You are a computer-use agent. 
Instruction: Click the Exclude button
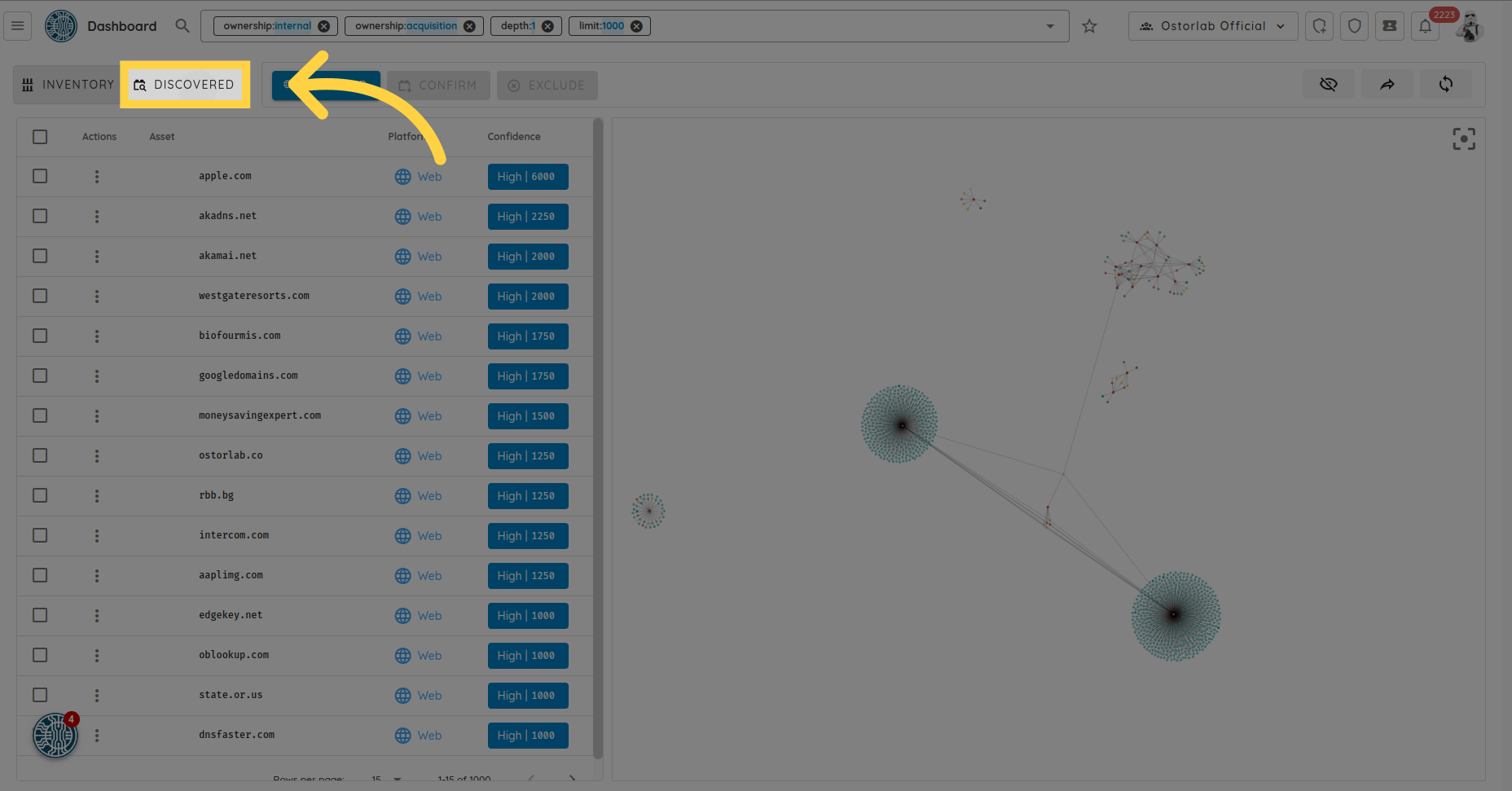[x=547, y=86]
